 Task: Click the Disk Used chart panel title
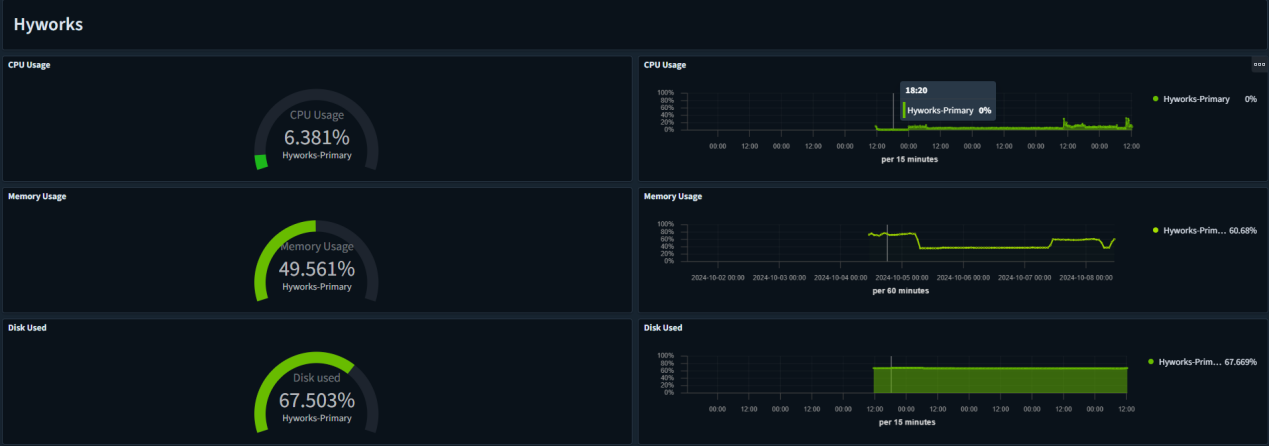(663, 327)
